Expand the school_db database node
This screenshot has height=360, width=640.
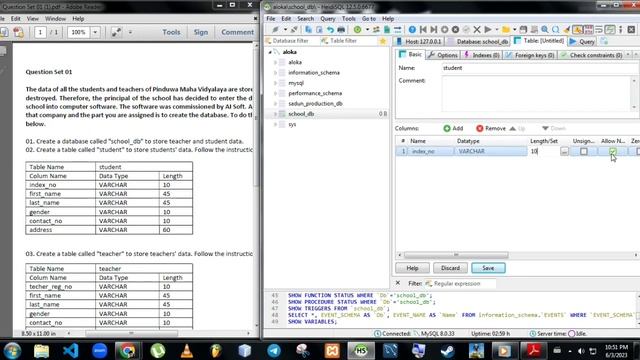(x=276, y=114)
